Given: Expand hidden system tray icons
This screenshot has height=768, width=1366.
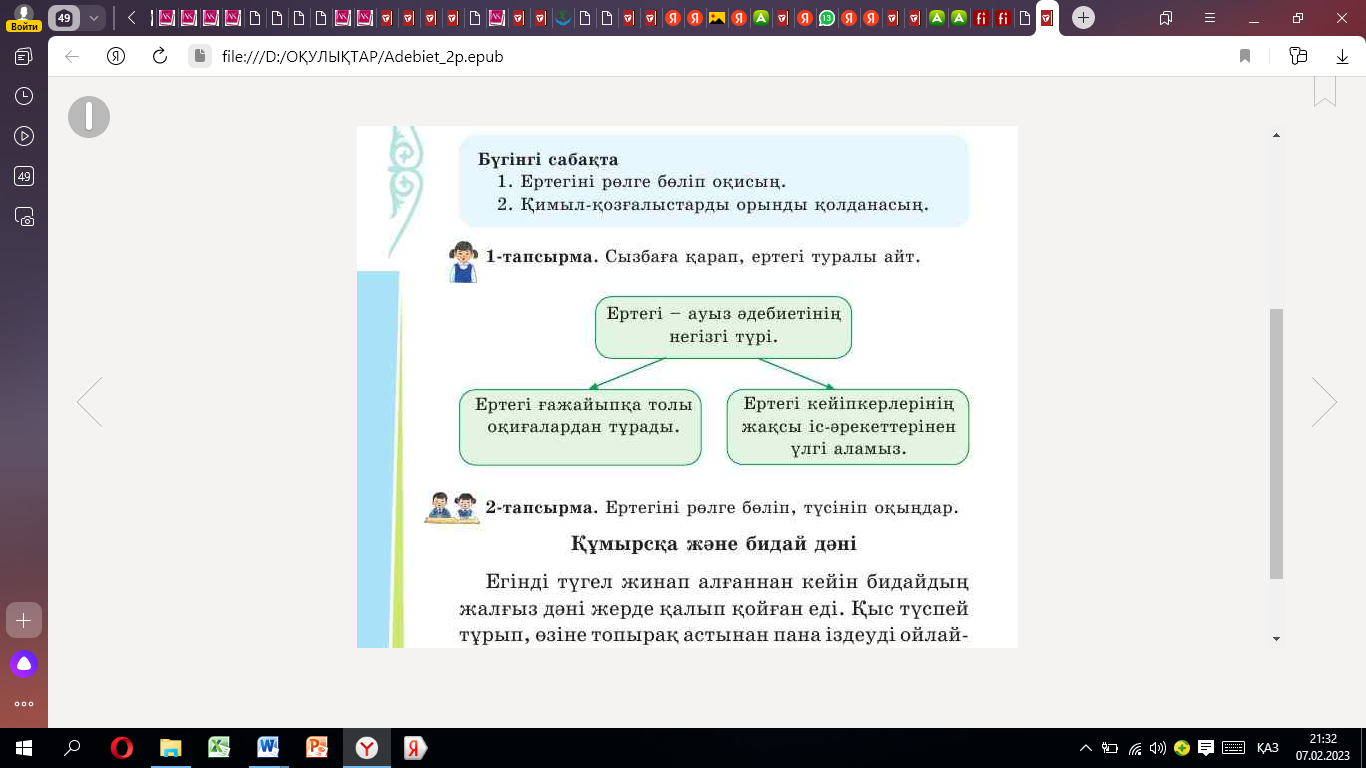Looking at the screenshot, I should click(x=1086, y=747).
